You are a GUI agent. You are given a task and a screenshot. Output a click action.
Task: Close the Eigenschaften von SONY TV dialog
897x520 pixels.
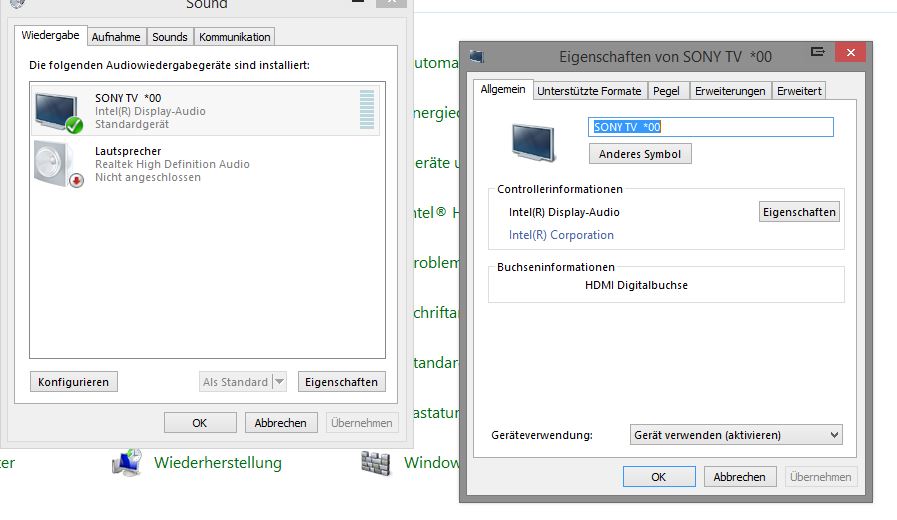pos(850,53)
